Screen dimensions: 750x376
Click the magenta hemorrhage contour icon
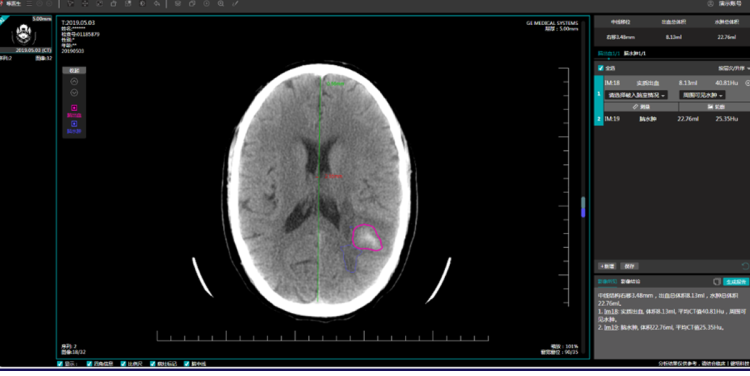tap(74, 108)
